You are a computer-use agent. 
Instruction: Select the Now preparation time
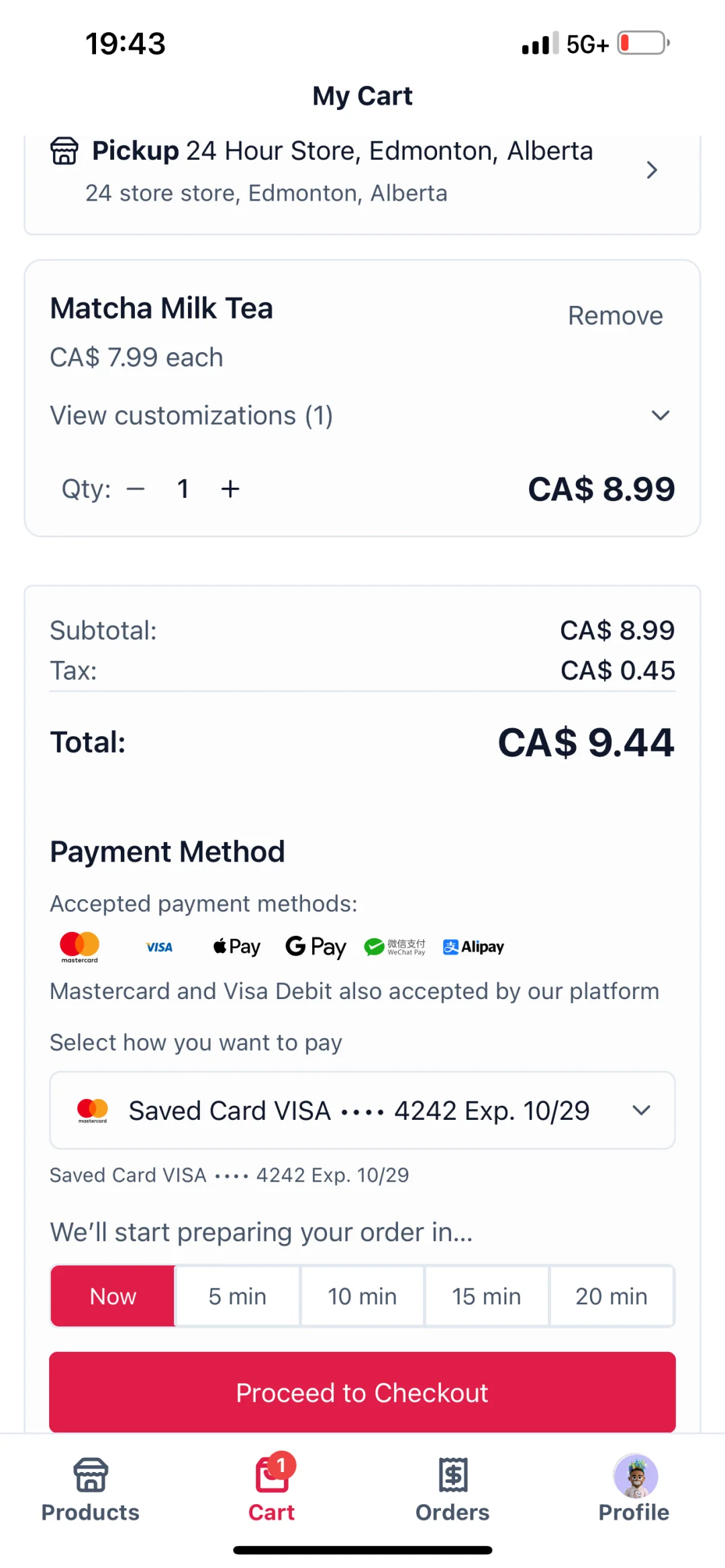[x=113, y=1296]
